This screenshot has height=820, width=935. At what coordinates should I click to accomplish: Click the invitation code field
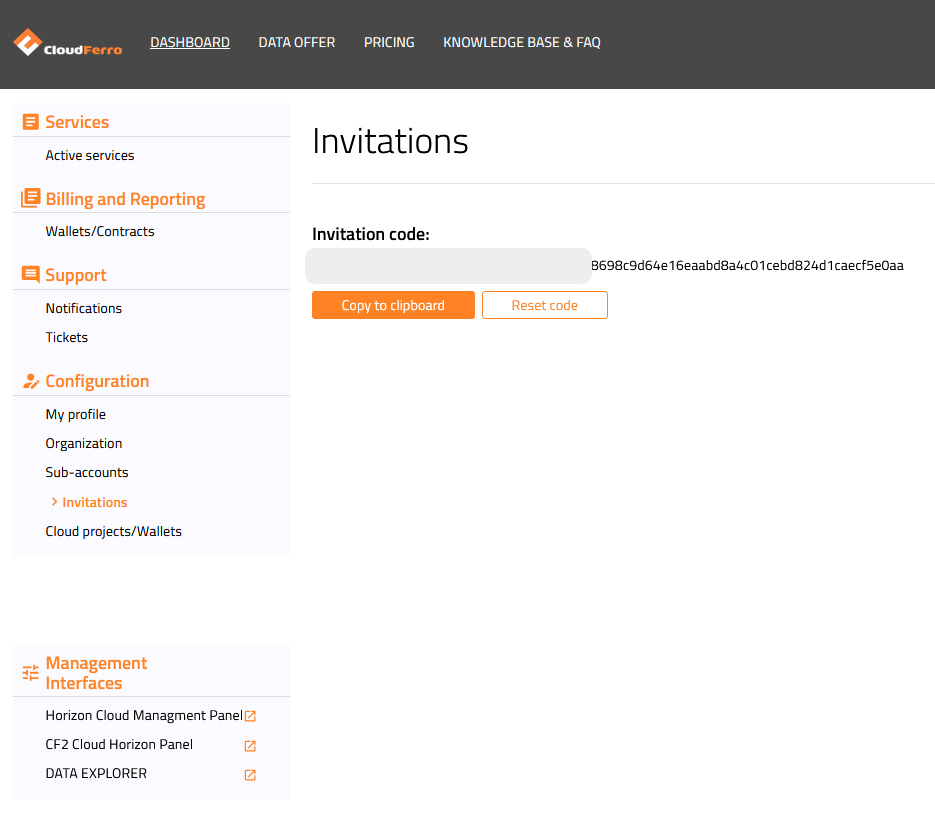(447, 266)
